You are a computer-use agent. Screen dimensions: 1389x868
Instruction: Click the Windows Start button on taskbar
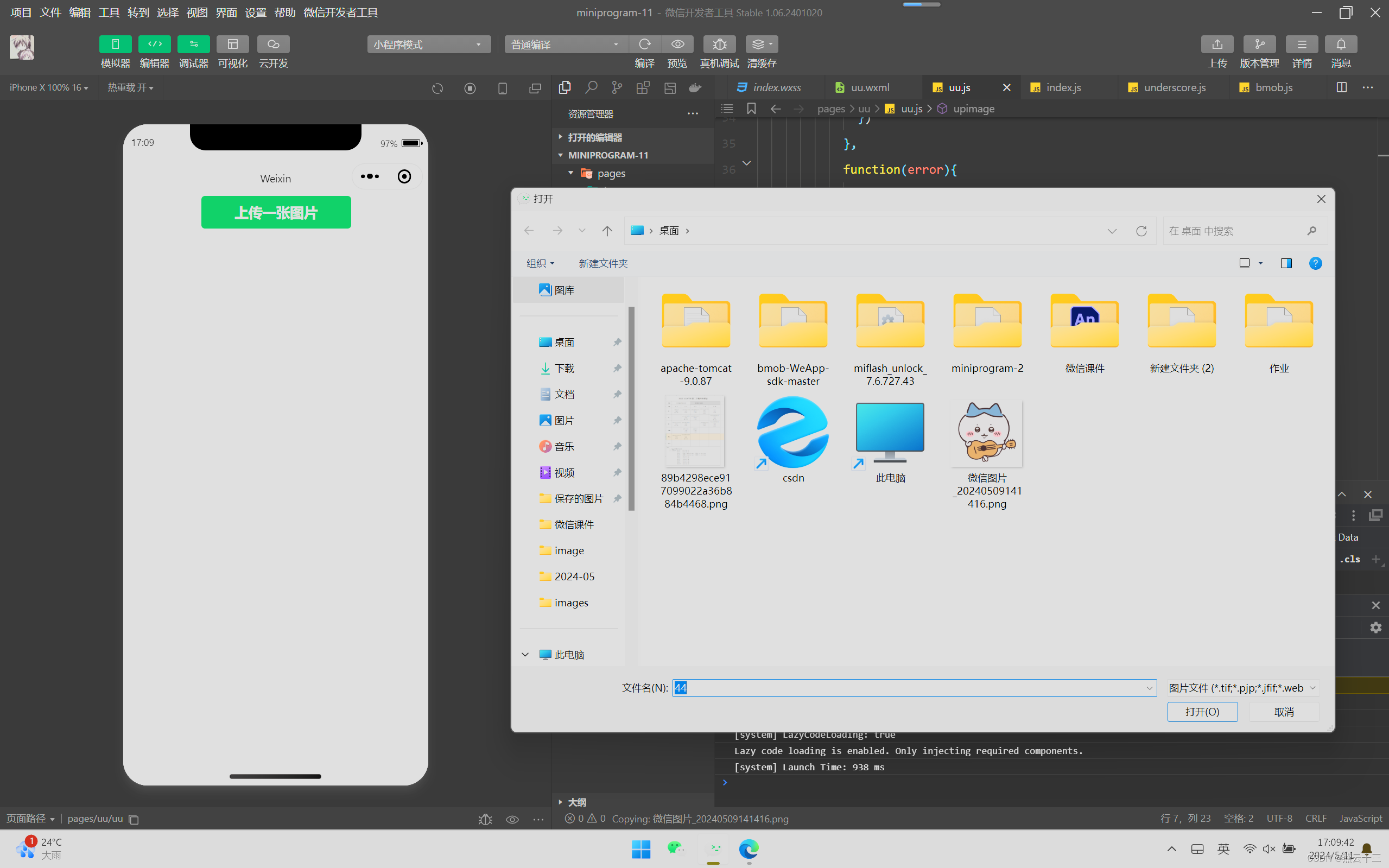click(x=640, y=849)
